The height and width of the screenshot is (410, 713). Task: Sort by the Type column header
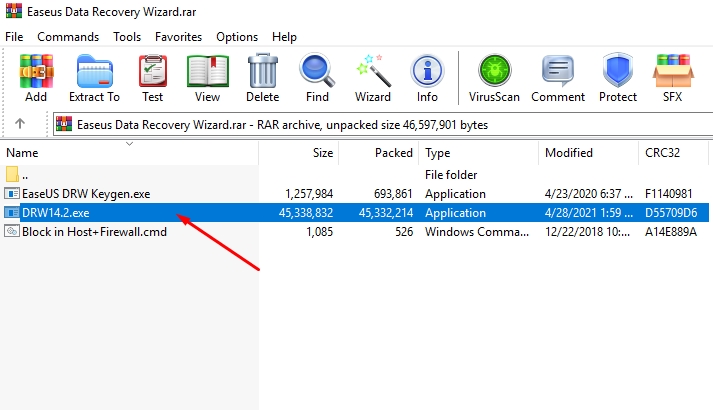(x=478, y=153)
